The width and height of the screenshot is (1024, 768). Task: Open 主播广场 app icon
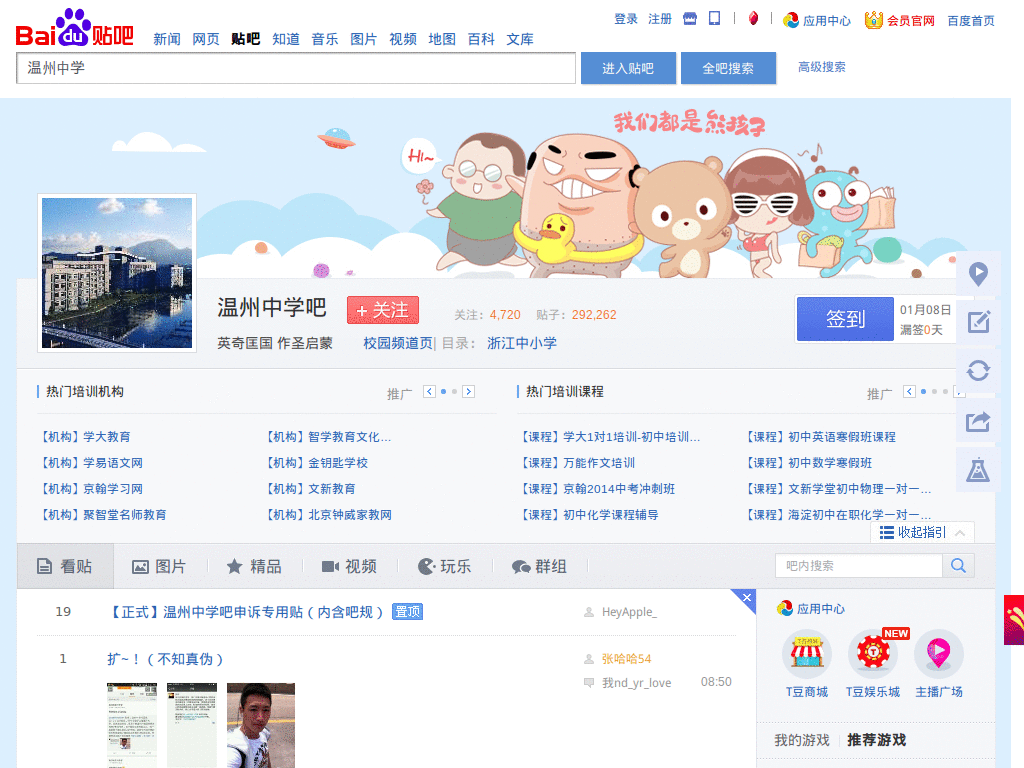938,653
